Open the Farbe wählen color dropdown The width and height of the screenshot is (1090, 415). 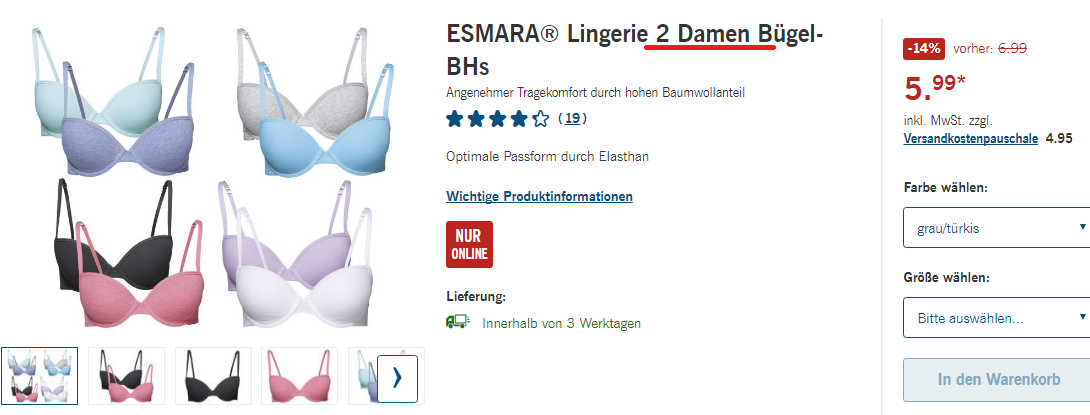(x=996, y=227)
